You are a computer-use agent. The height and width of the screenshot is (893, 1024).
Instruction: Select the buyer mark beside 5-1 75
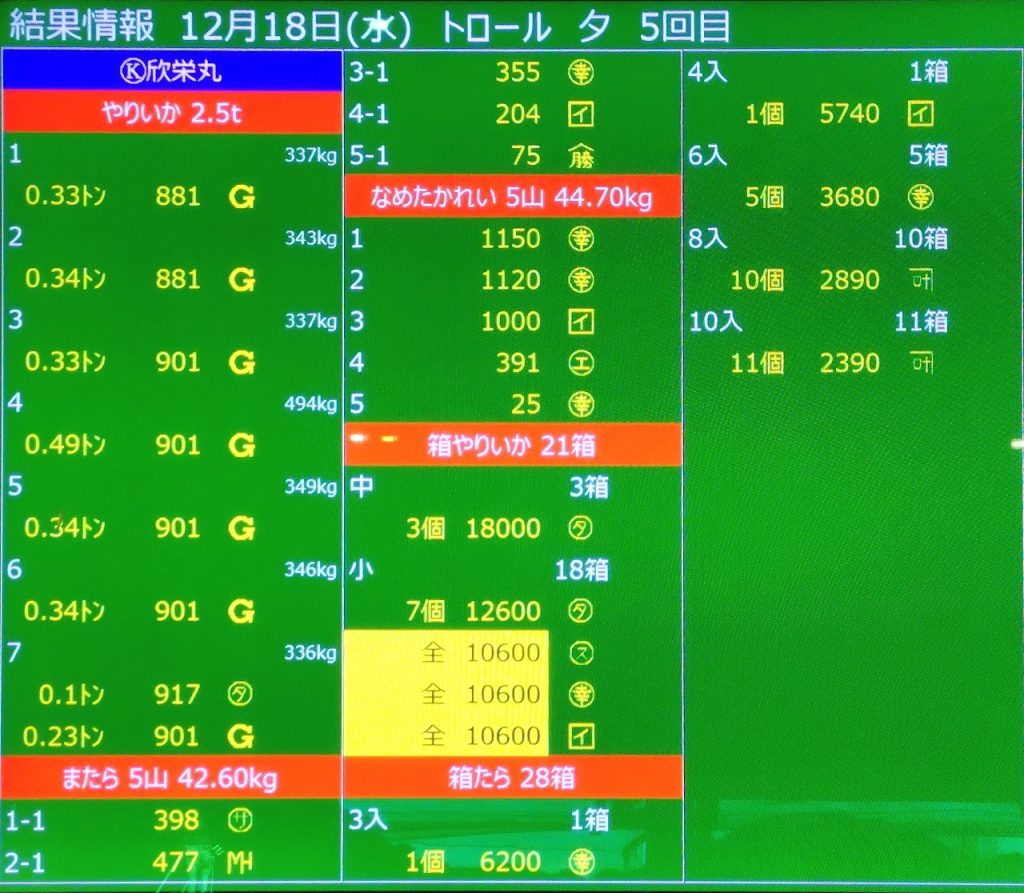coord(580,155)
